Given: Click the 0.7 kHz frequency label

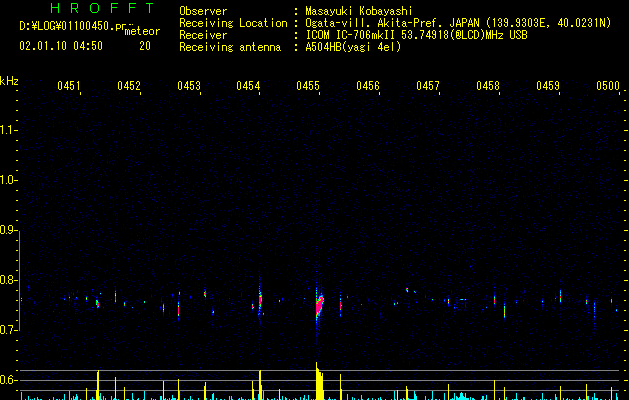Looking at the screenshot, I should [9, 330].
